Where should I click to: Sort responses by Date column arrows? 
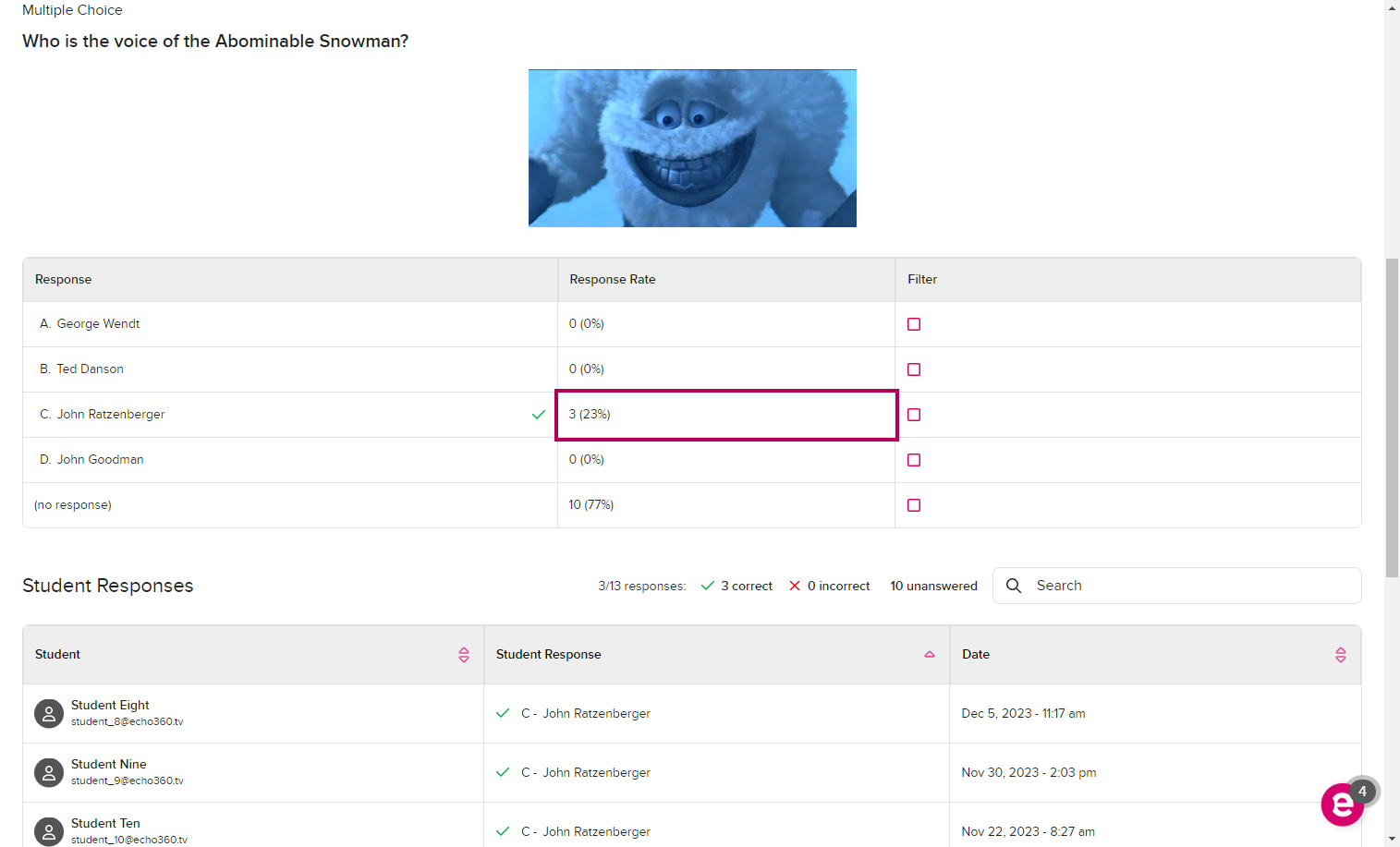coord(1341,655)
